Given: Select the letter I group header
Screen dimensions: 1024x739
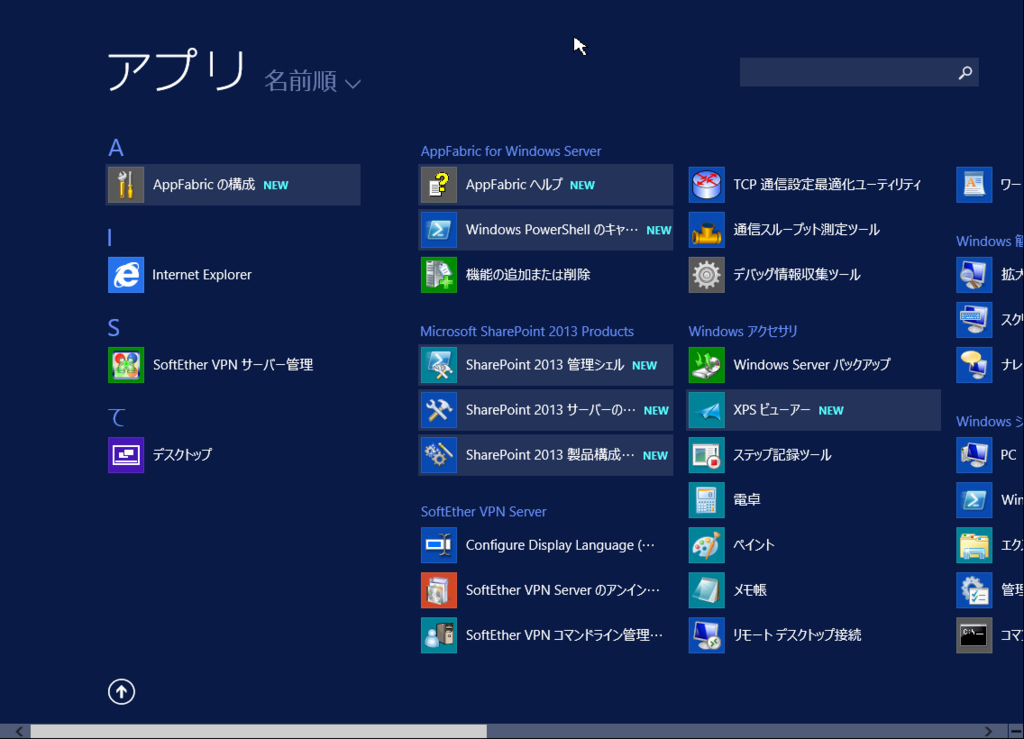Looking at the screenshot, I should click(110, 238).
